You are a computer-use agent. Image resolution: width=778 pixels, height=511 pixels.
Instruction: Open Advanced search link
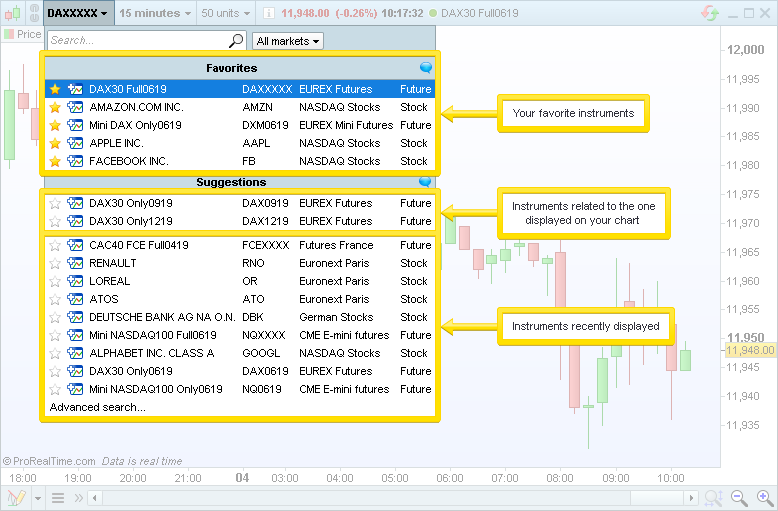pyautogui.click(x=97, y=407)
